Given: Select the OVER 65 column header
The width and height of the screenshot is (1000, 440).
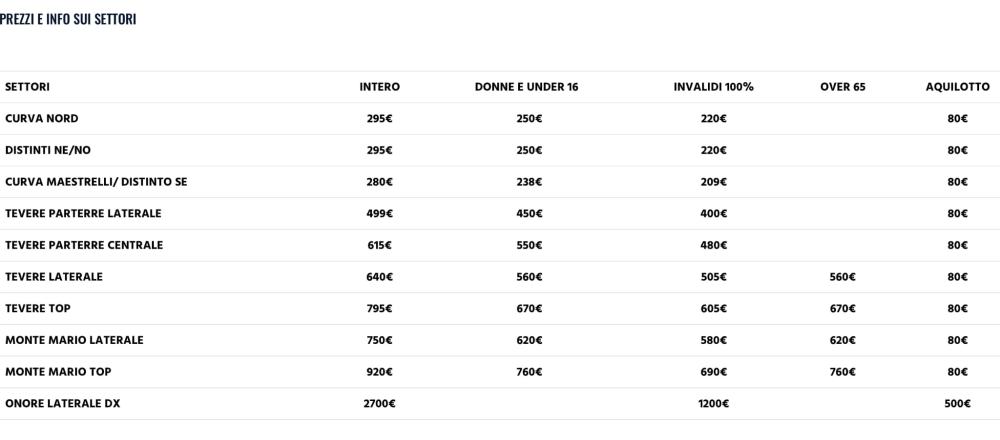Looking at the screenshot, I should pyautogui.click(x=842, y=87).
